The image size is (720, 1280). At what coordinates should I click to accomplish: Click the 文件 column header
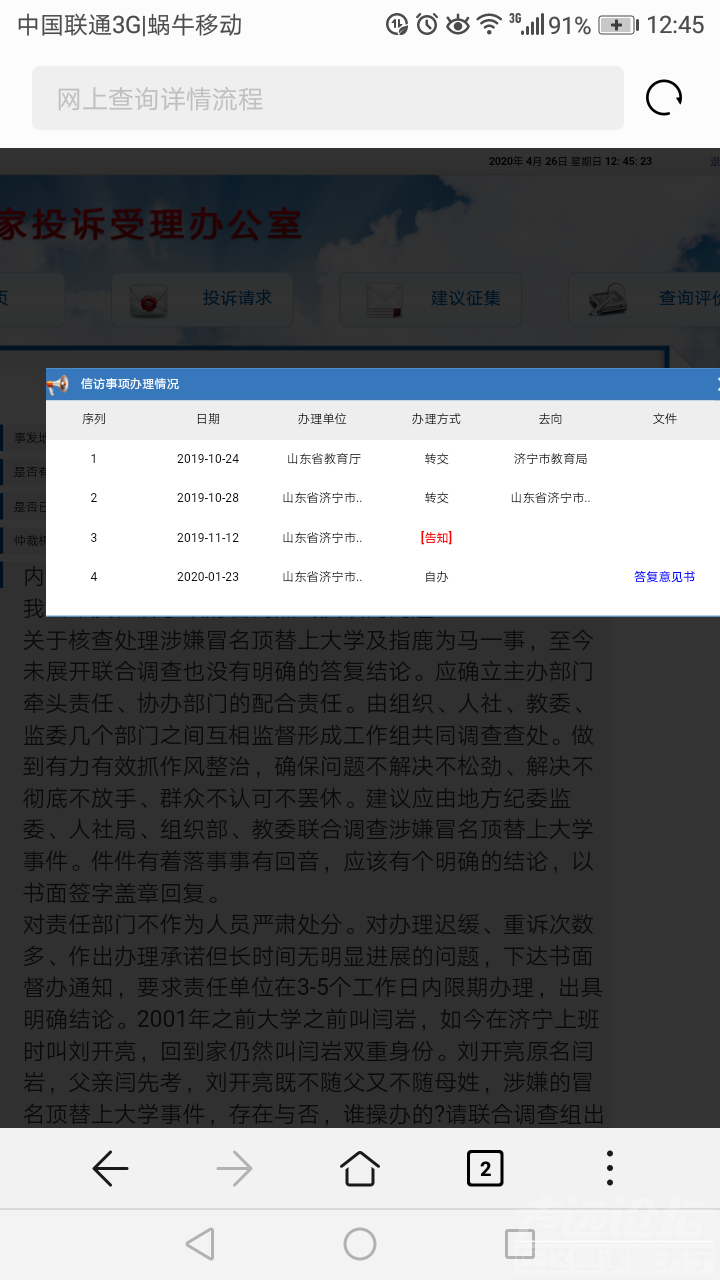(665, 419)
